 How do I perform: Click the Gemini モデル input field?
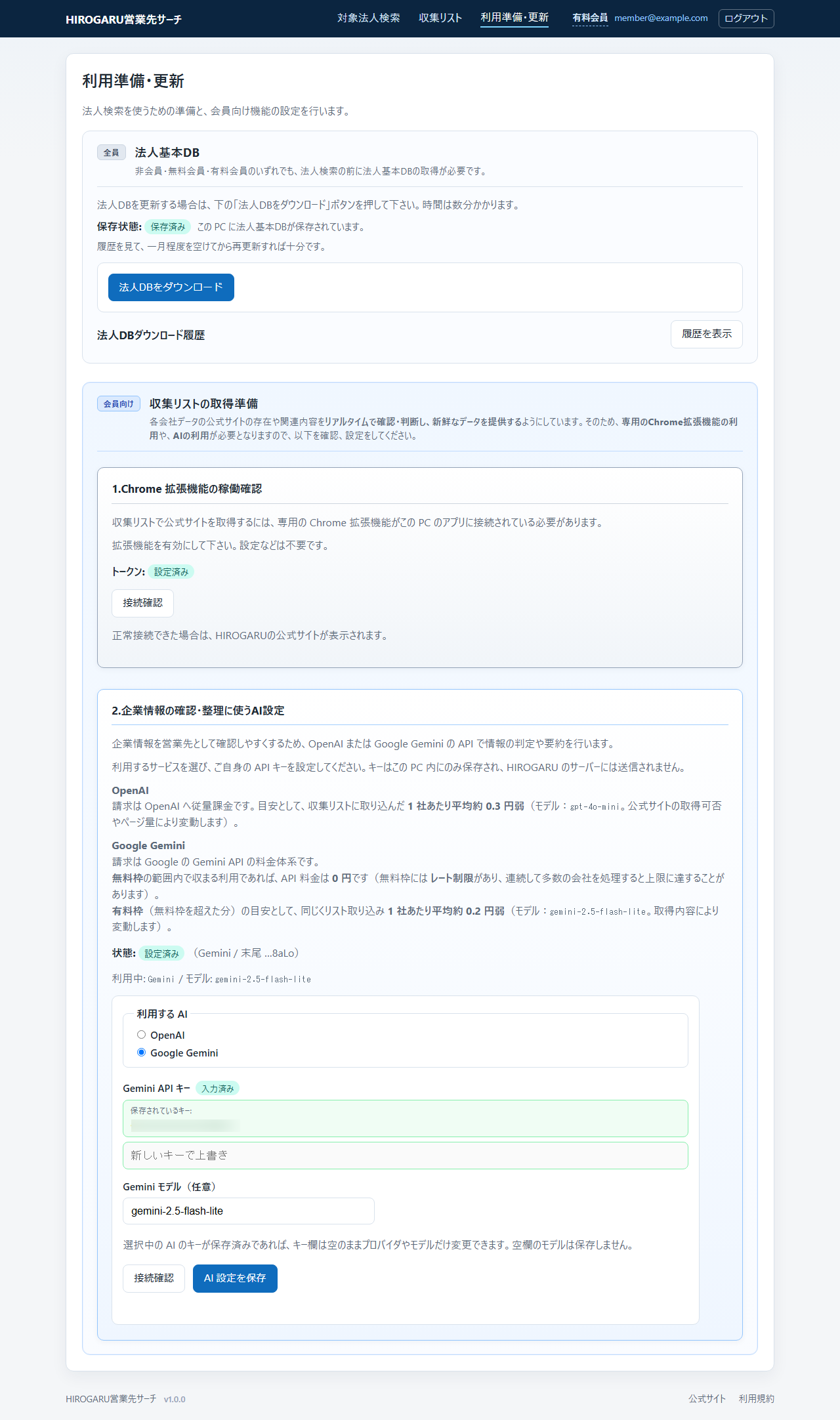pos(249,1211)
